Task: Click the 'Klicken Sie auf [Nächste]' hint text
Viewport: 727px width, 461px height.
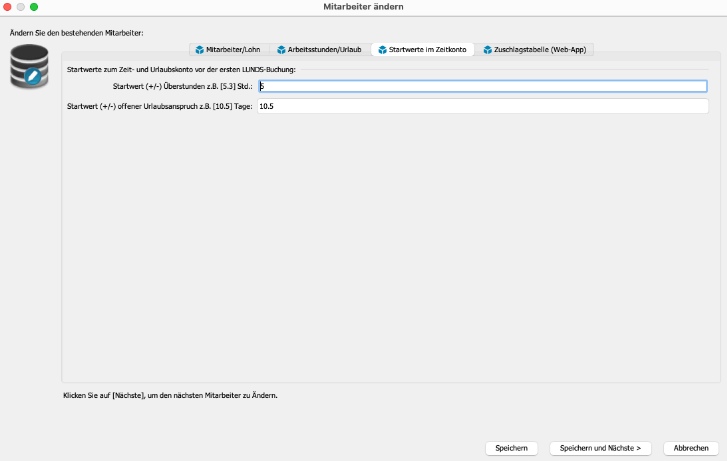Action: 170,396
